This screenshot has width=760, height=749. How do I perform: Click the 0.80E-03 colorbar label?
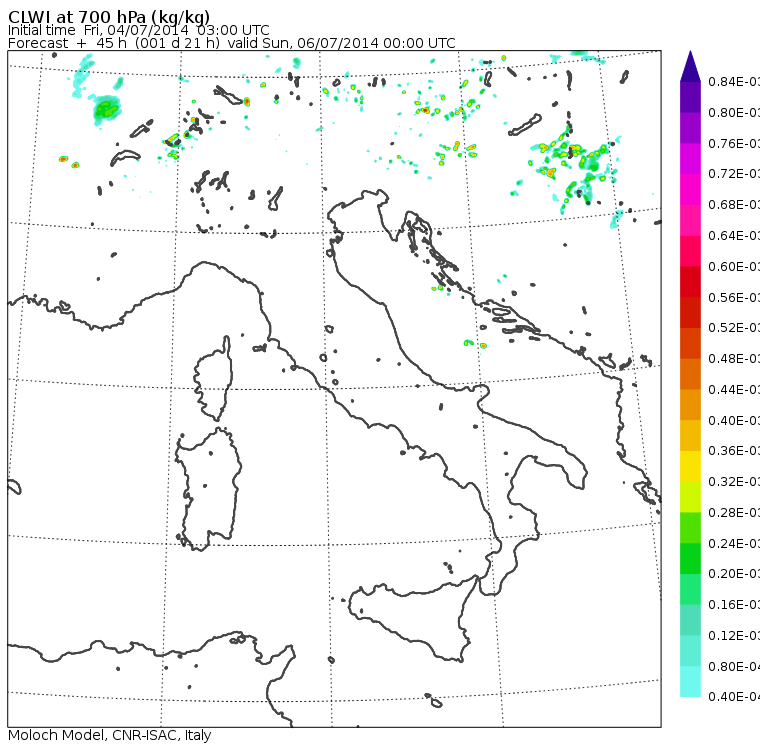734,112
